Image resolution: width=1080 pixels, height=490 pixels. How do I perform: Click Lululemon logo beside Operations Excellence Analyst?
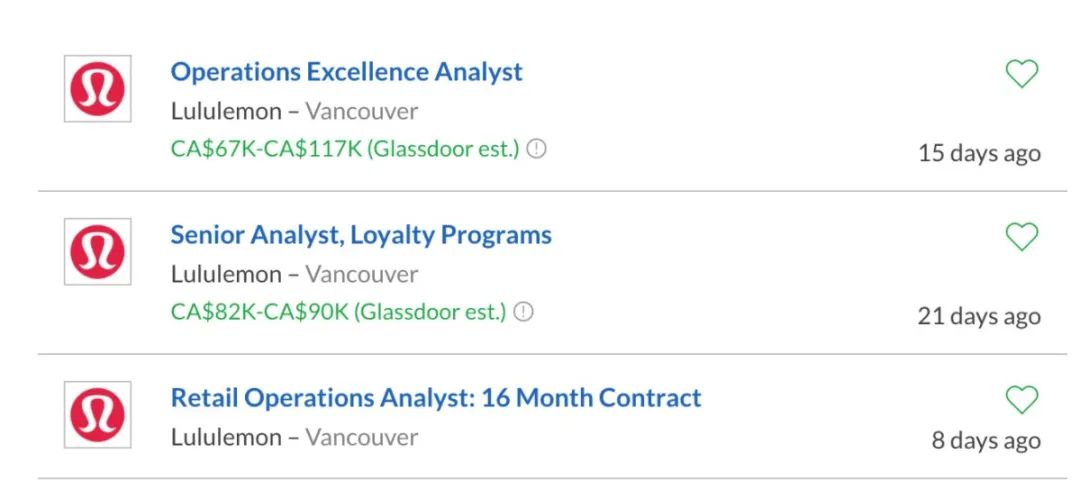click(97, 89)
